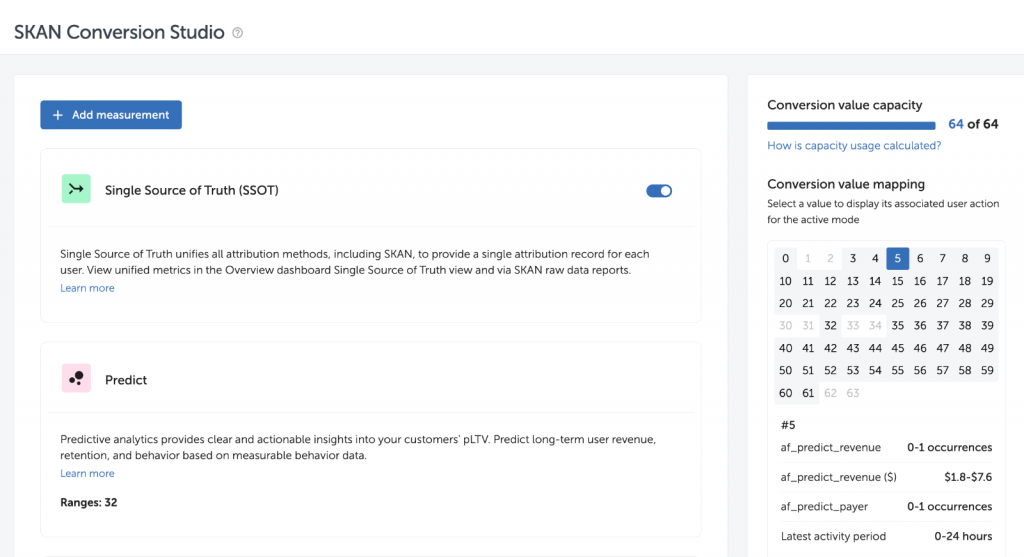Click the Single Source of Truth (SSOT) title

pos(192,191)
